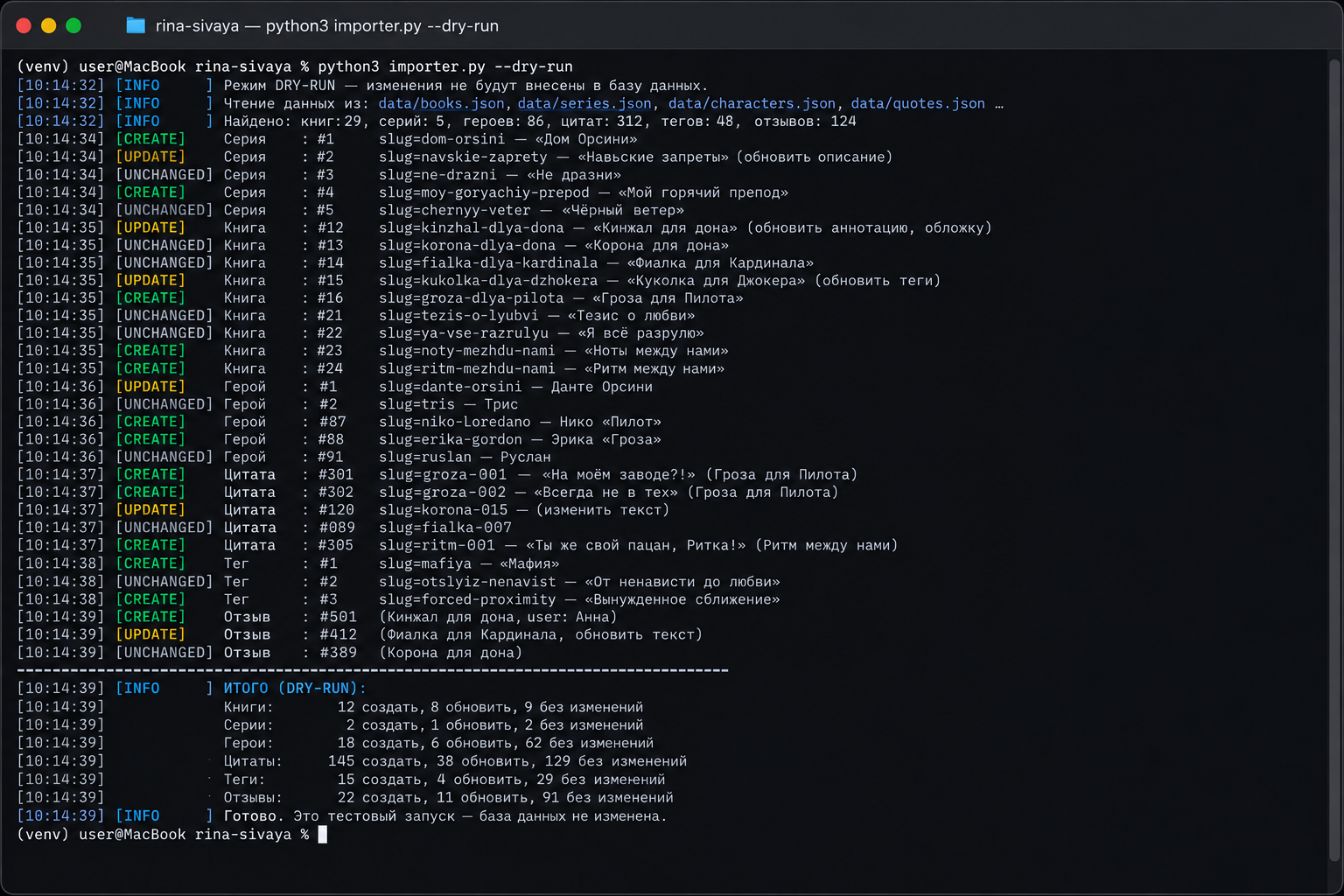Viewport: 1344px width, 896px height.
Task: Click the slug=dante-orsini text
Action: [450, 387]
